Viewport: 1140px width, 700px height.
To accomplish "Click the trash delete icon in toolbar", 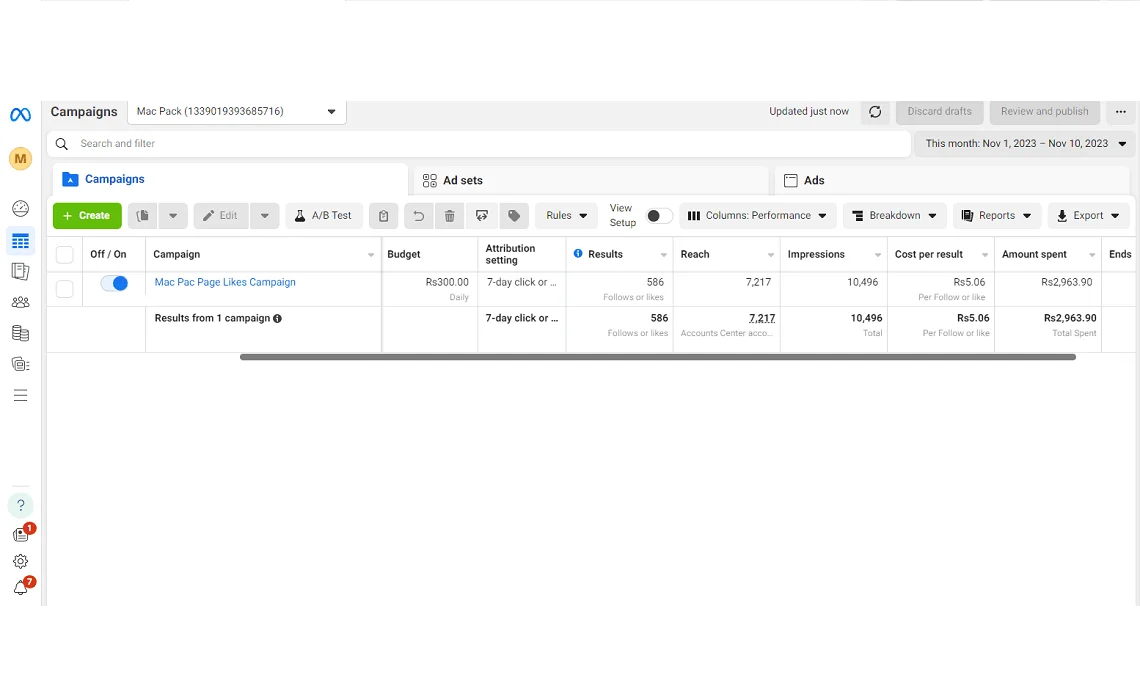I will coord(450,216).
